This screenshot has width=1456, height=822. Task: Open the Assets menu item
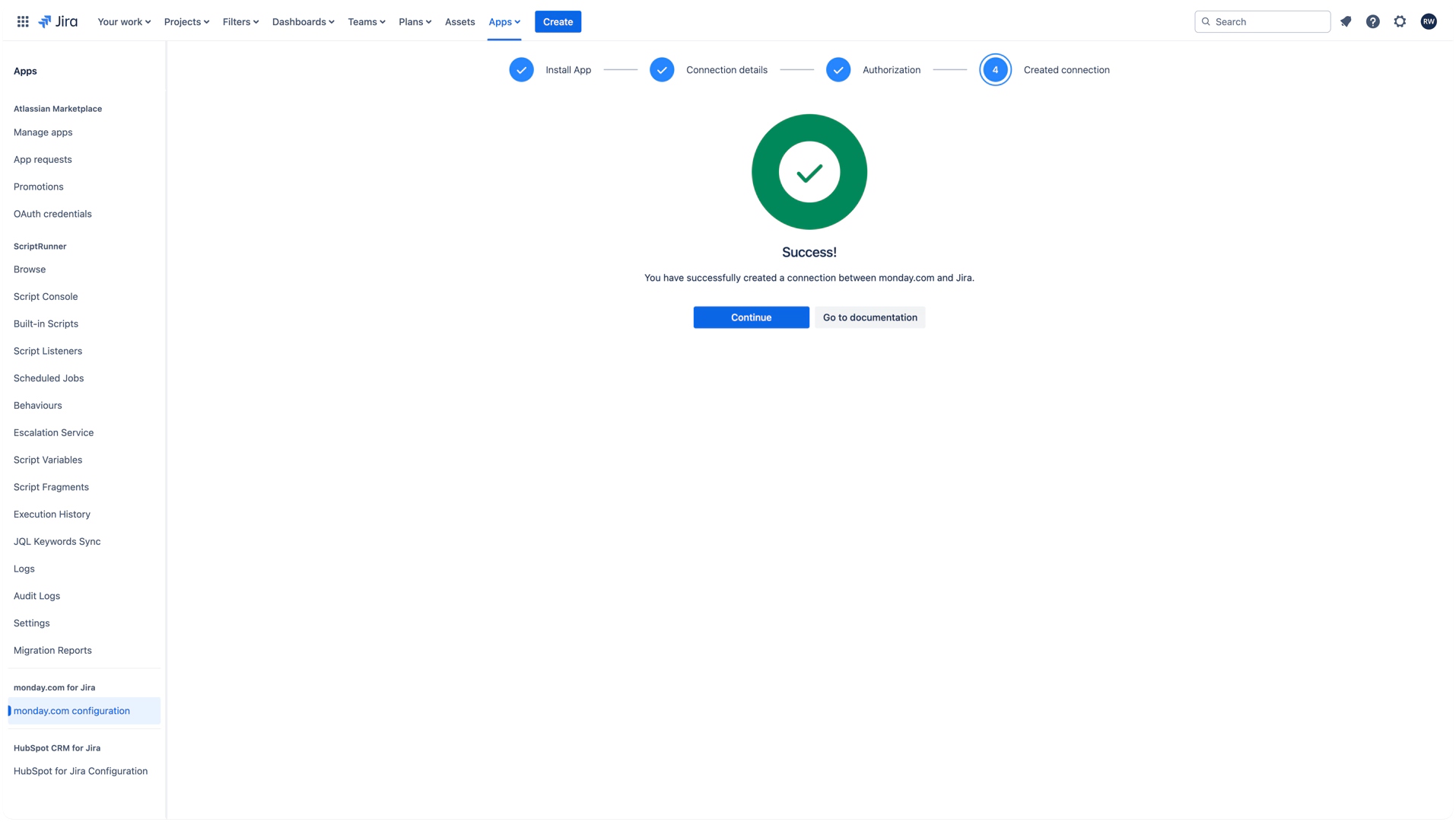[x=460, y=21]
